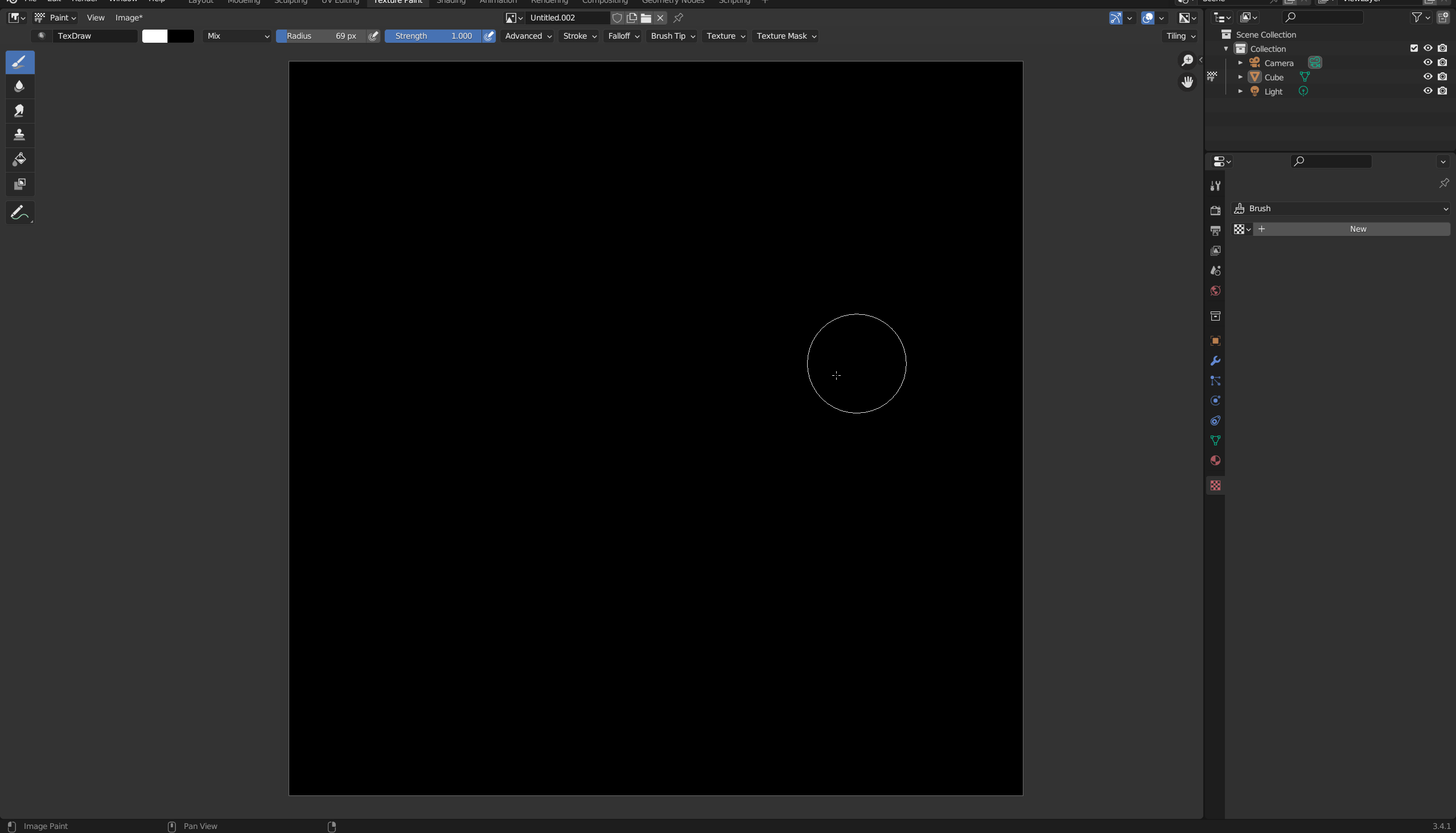The width and height of the screenshot is (1456, 833).
Task: Open the Falloff settings dropdown
Action: click(x=623, y=36)
